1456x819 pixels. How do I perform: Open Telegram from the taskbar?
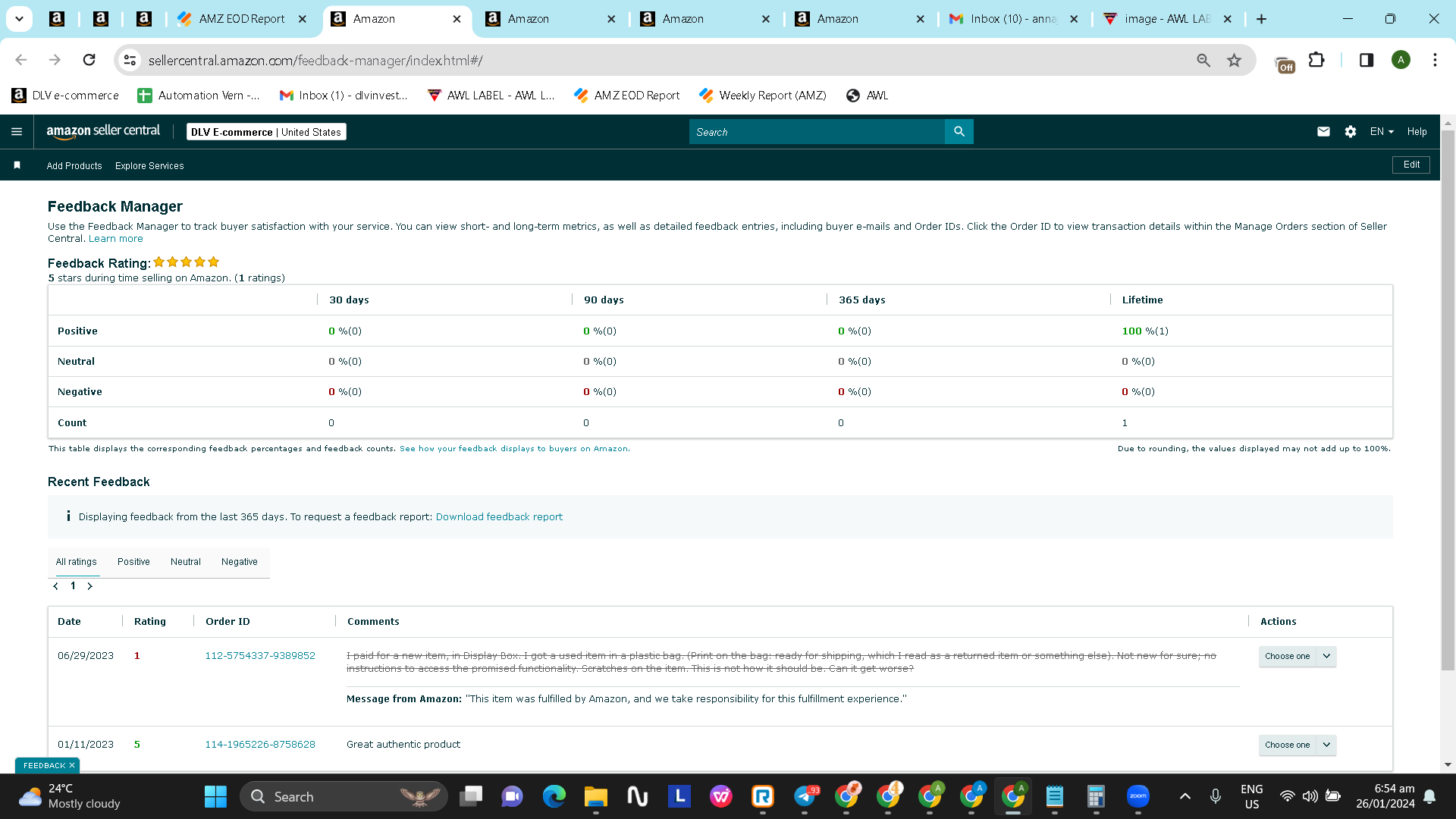click(x=806, y=796)
